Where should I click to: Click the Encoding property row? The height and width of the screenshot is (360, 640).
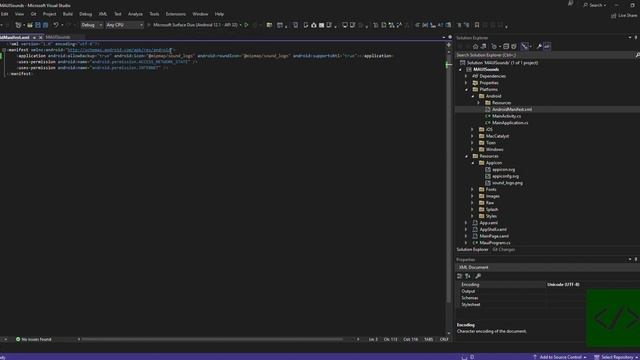548,284
